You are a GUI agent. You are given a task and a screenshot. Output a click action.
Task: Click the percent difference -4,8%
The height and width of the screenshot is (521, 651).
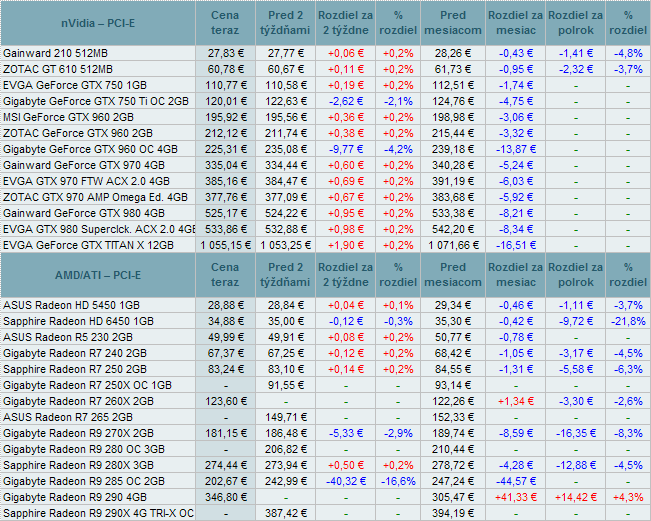(628, 53)
